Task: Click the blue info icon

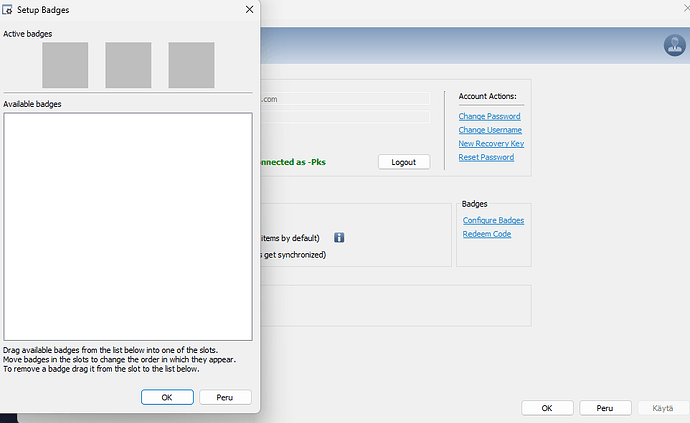Action: pyautogui.click(x=339, y=238)
